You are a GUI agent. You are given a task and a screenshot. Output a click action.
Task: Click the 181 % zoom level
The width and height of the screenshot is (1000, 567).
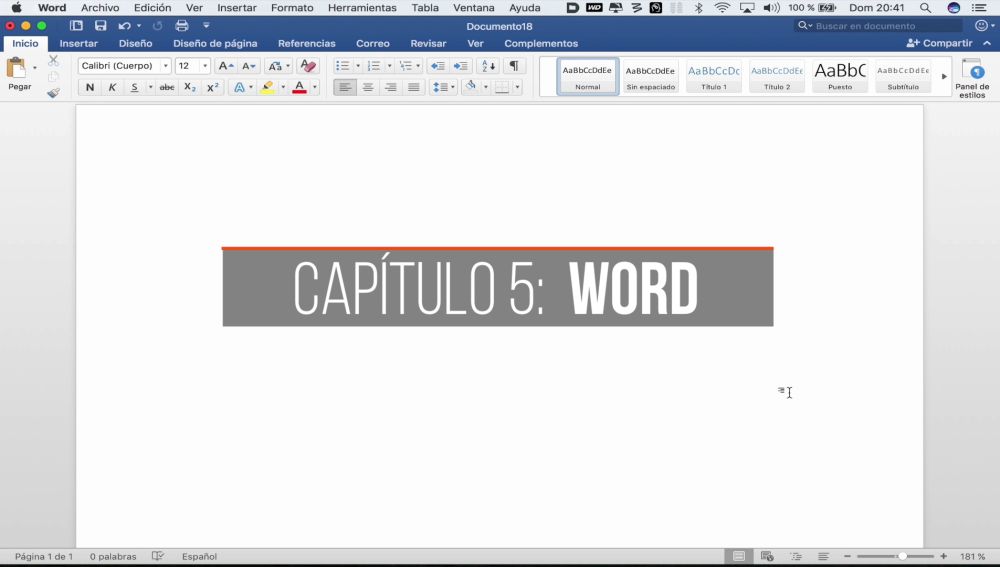click(x=973, y=556)
